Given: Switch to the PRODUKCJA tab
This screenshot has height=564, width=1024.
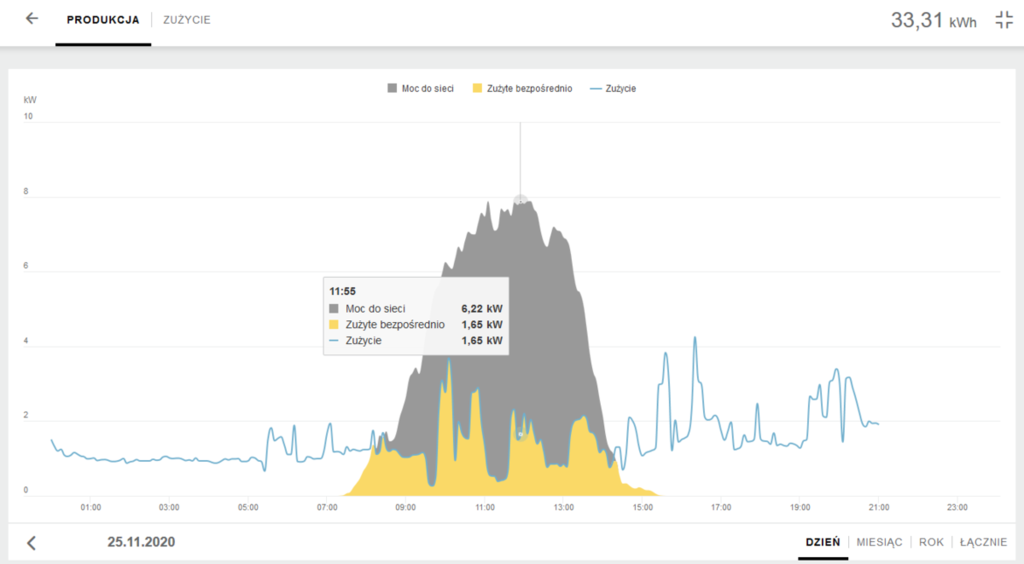Looking at the screenshot, I should (x=103, y=20).
